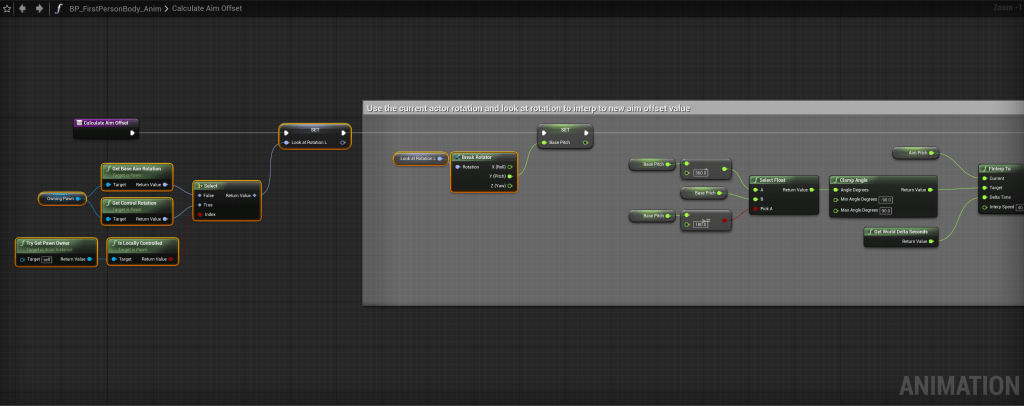This screenshot has width=1024, height=406.
Task: Go forward using the right navigation arrow
Action: 39,8
